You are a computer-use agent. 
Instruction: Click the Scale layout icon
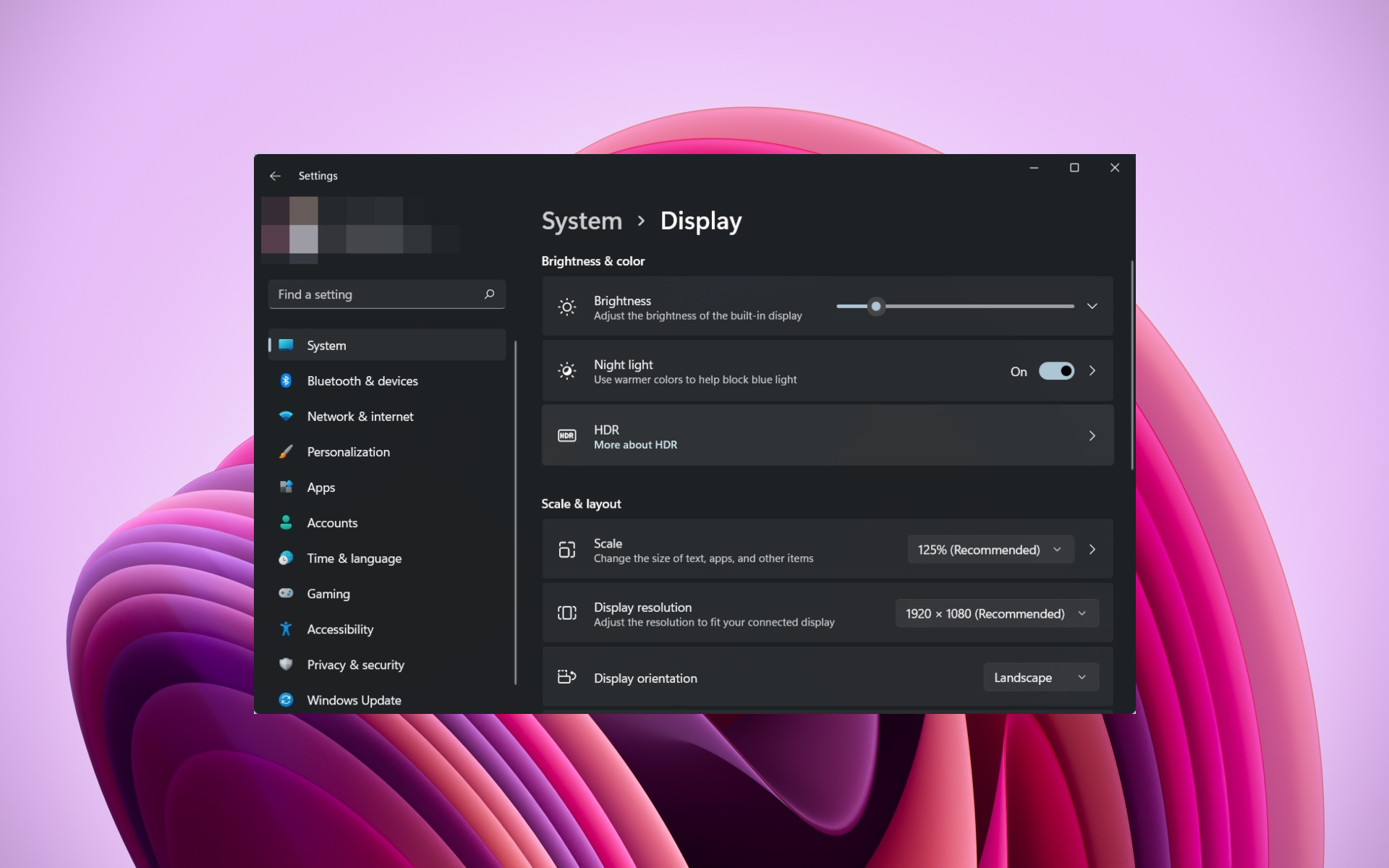(x=565, y=549)
